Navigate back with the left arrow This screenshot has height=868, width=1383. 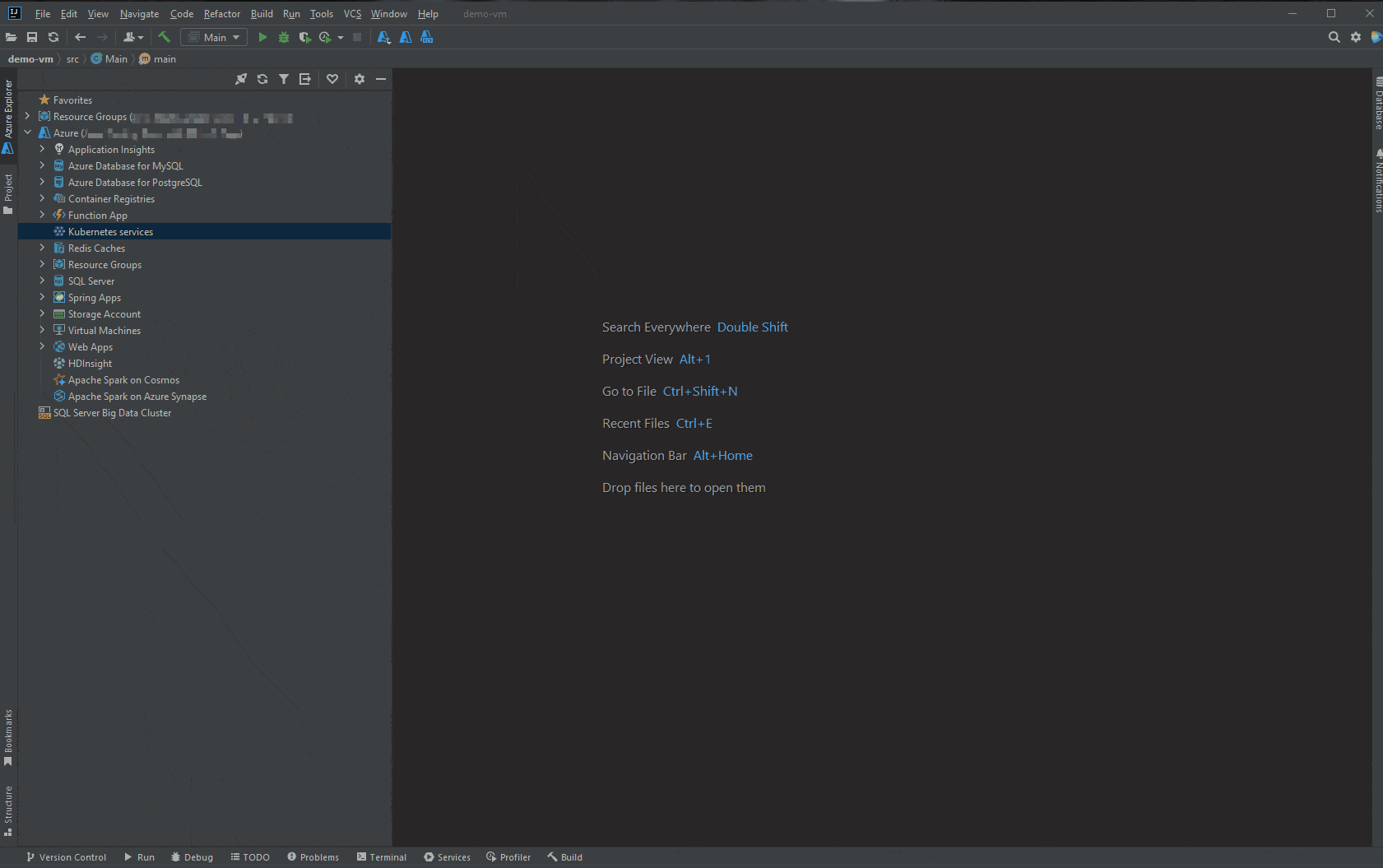tap(80, 37)
